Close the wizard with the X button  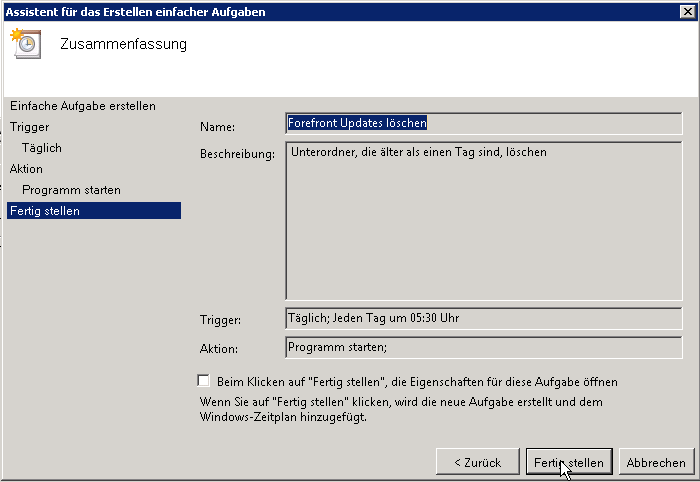tap(687, 11)
